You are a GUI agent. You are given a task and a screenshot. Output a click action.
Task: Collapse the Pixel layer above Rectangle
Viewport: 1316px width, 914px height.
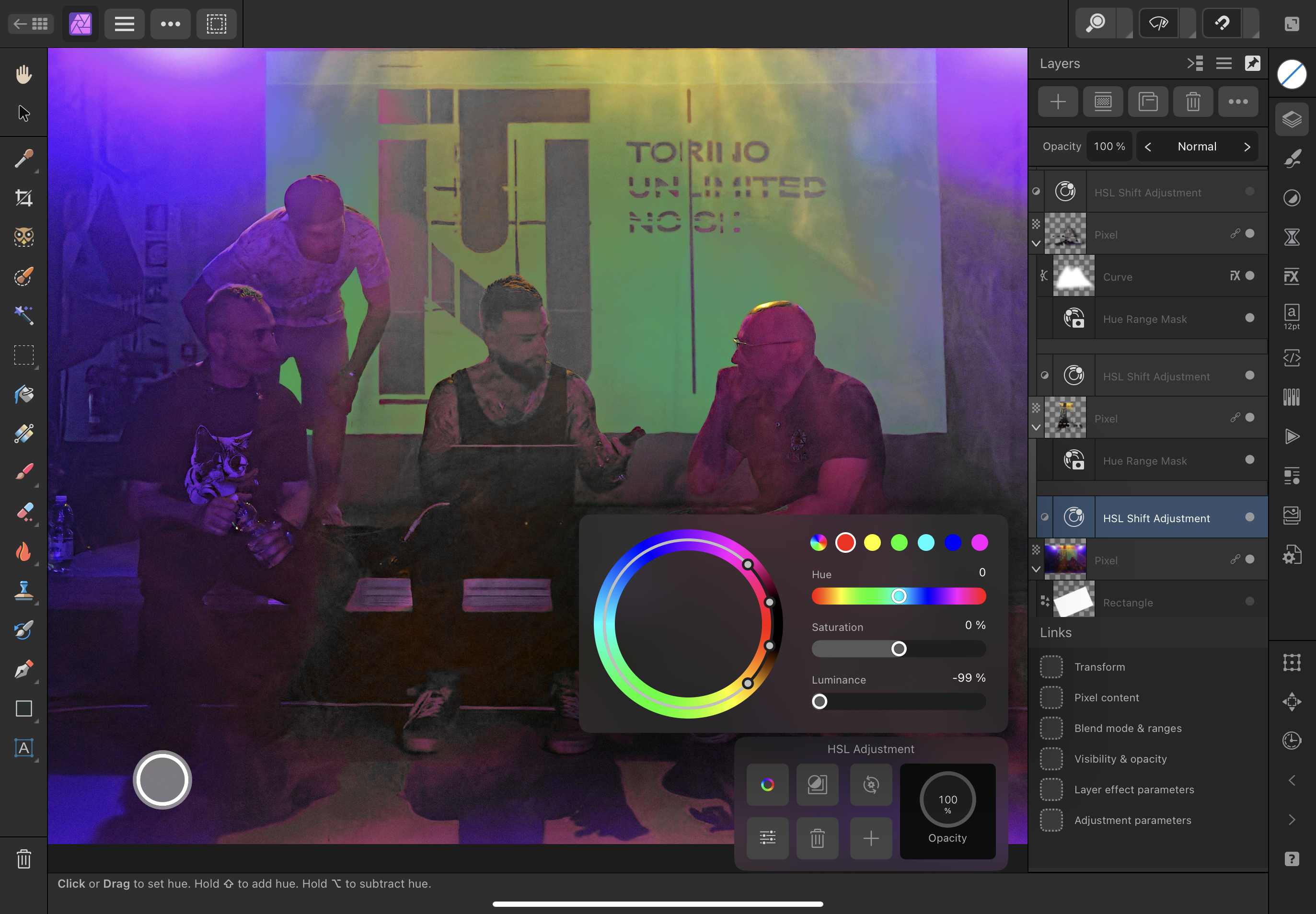click(1036, 569)
